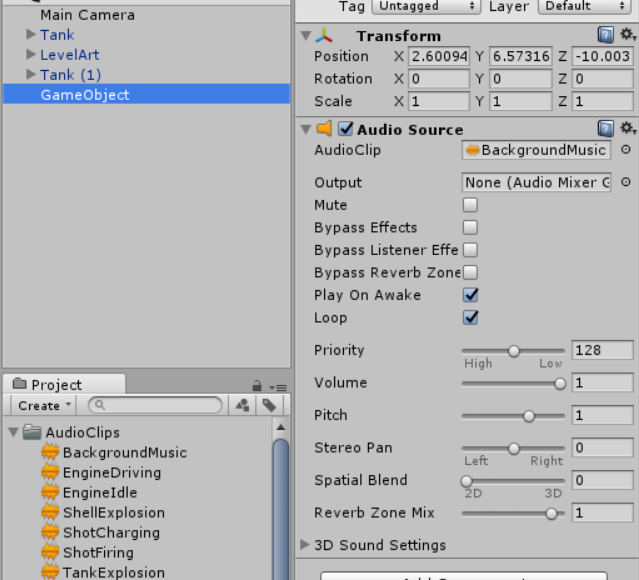Image resolution: width=639 pixels, height=580 pixels.
Task: Click the Project panel scroll up arrow
Action: (281, 427)
